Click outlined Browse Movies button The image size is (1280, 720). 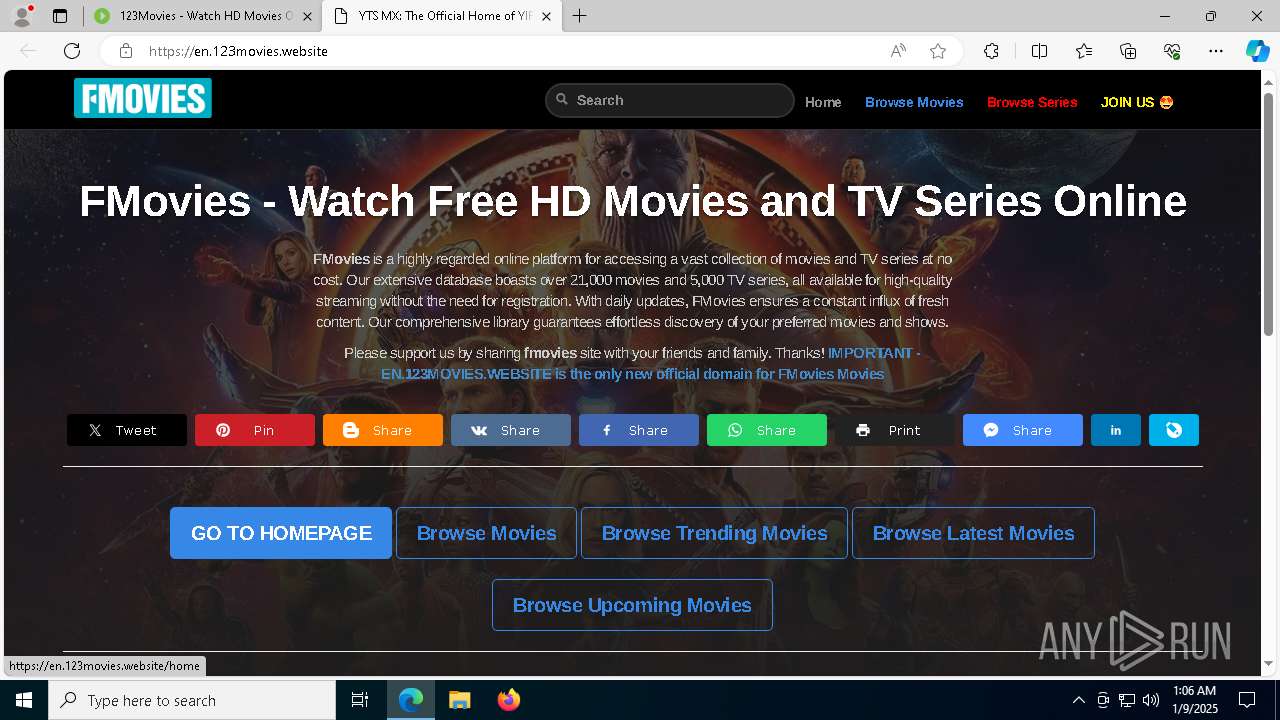click(x=486, y=533)
